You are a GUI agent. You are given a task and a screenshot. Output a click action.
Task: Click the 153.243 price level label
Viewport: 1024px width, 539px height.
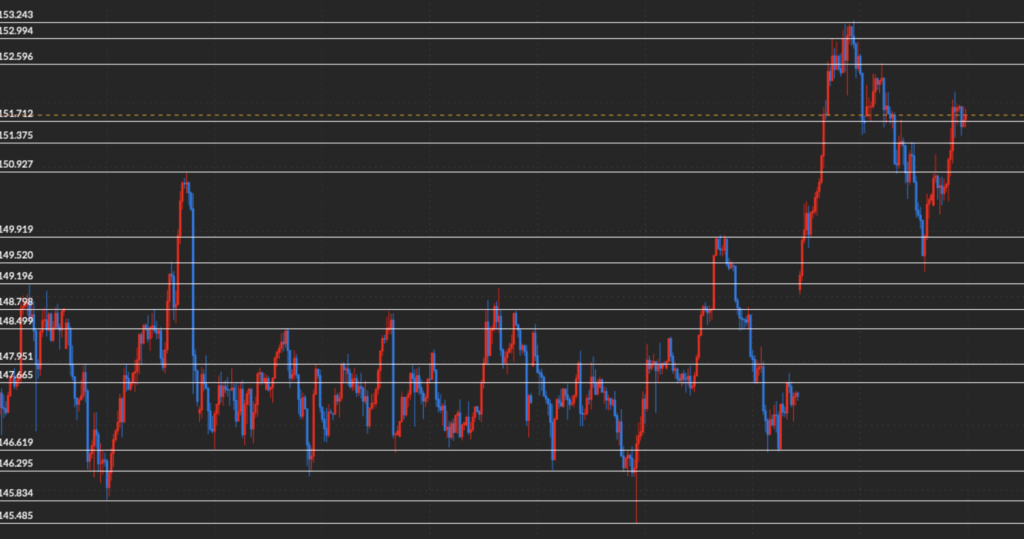(x=16, y=14)
